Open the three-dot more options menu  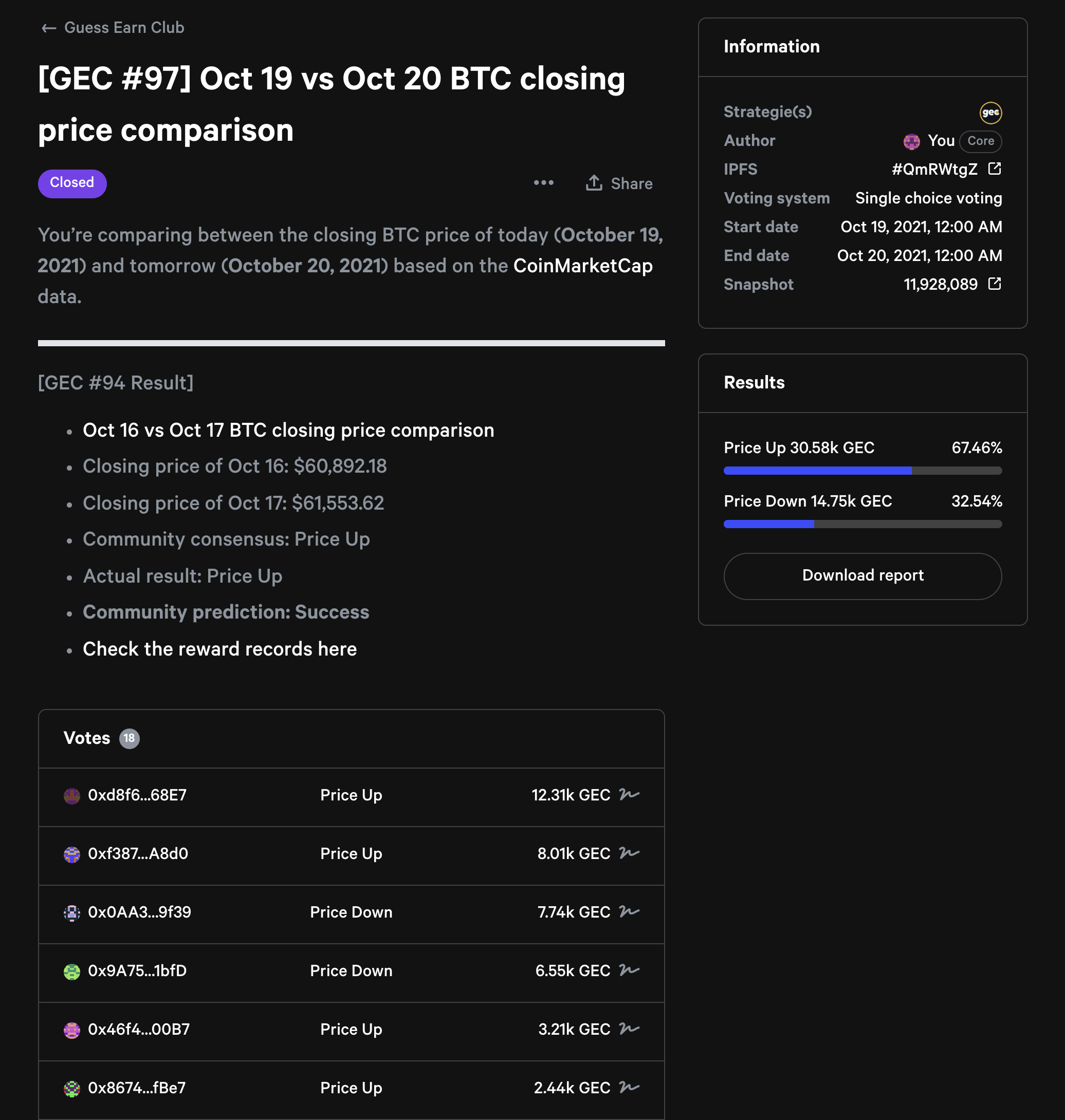[x=543, y=183]
